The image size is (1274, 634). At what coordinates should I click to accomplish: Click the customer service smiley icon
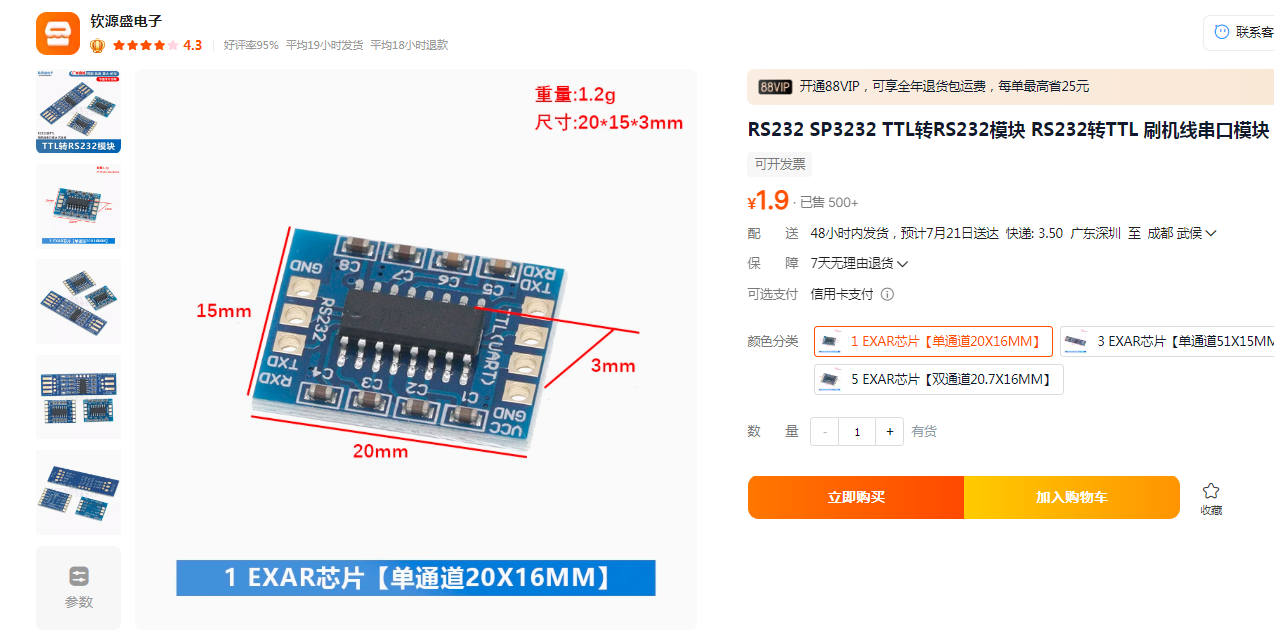point(1221,32)
